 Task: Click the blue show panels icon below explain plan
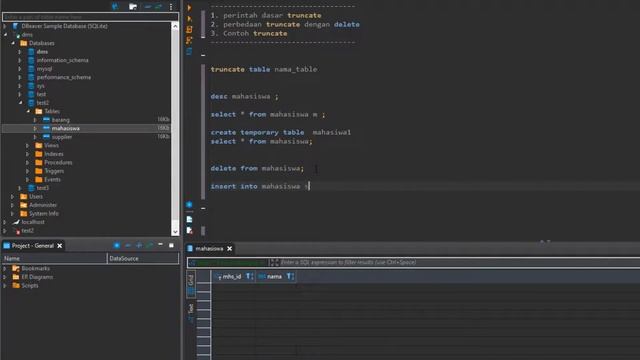coord(189,51)
